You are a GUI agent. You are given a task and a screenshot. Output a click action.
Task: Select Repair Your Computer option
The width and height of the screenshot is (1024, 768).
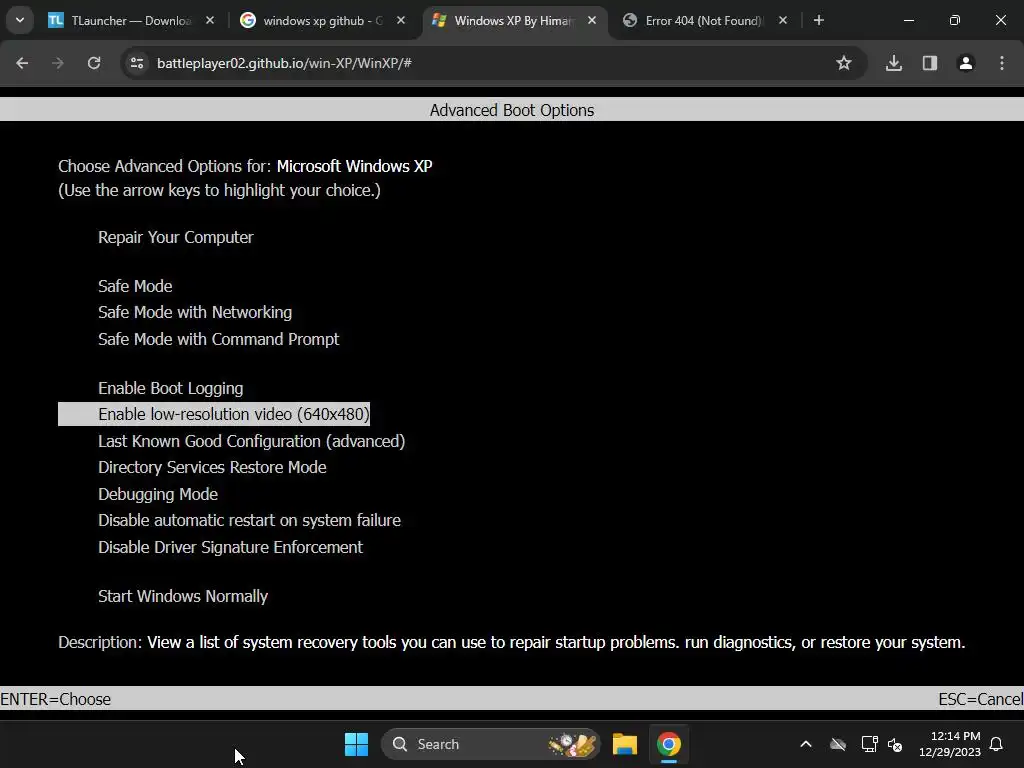tap(176, 237)
